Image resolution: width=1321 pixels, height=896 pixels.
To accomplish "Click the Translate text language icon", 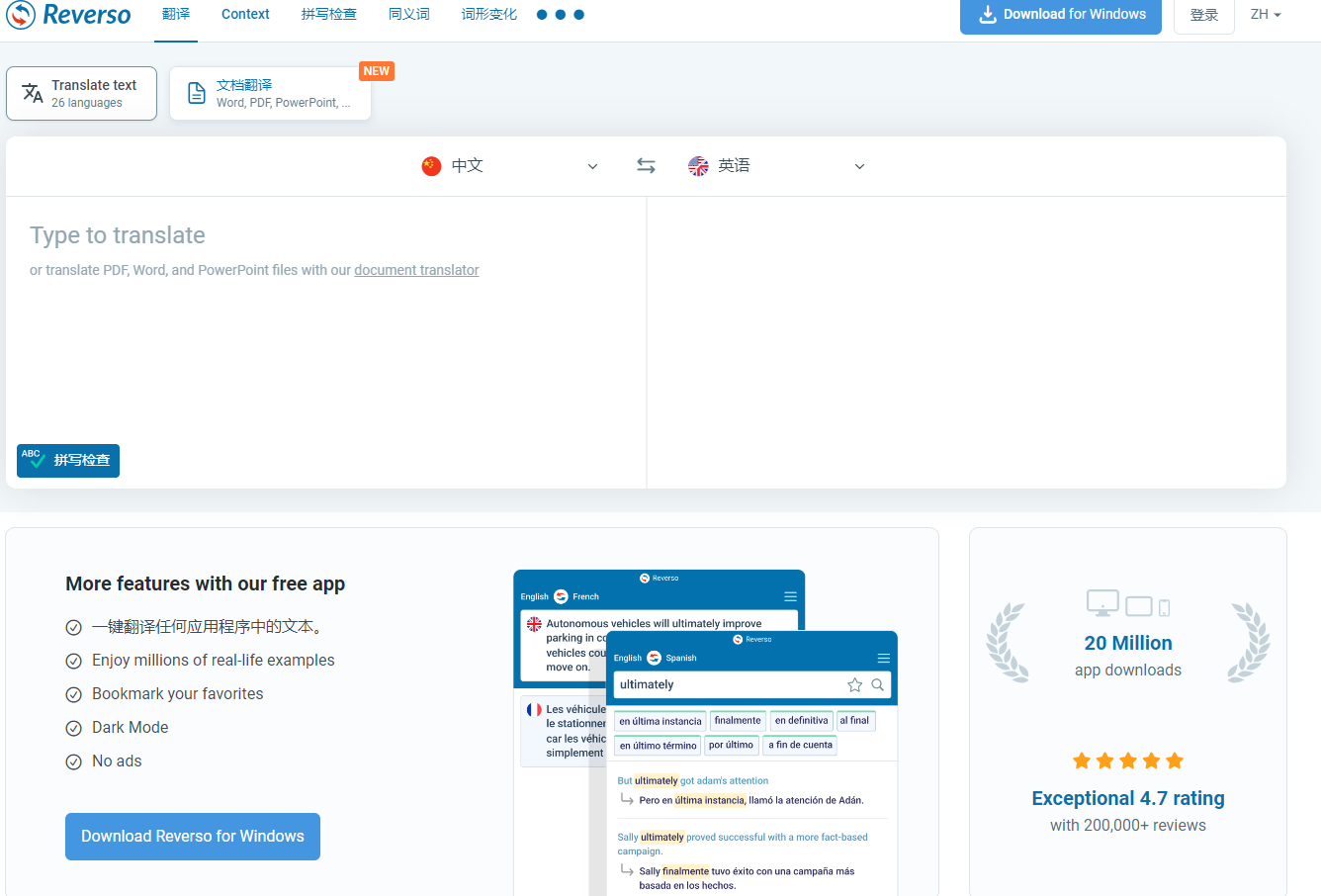I will pos(33,93).
